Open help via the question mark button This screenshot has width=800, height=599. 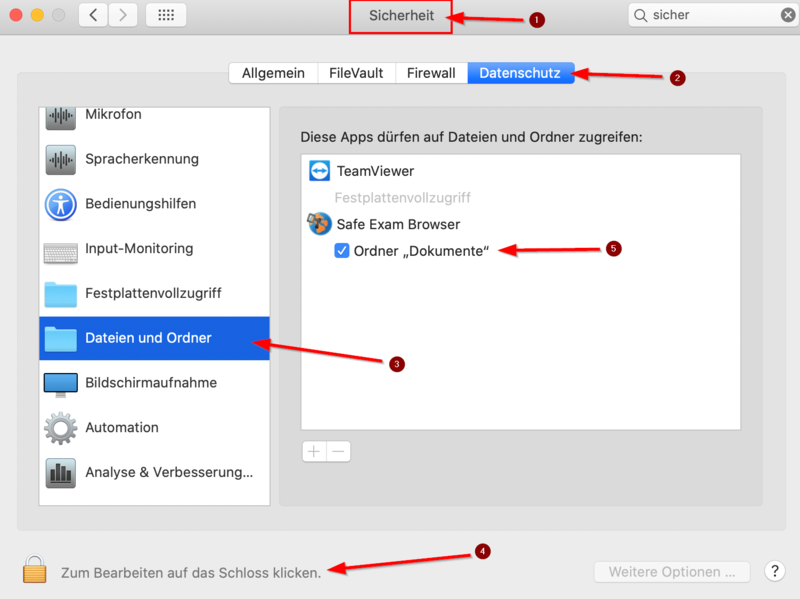click(774, 571)
